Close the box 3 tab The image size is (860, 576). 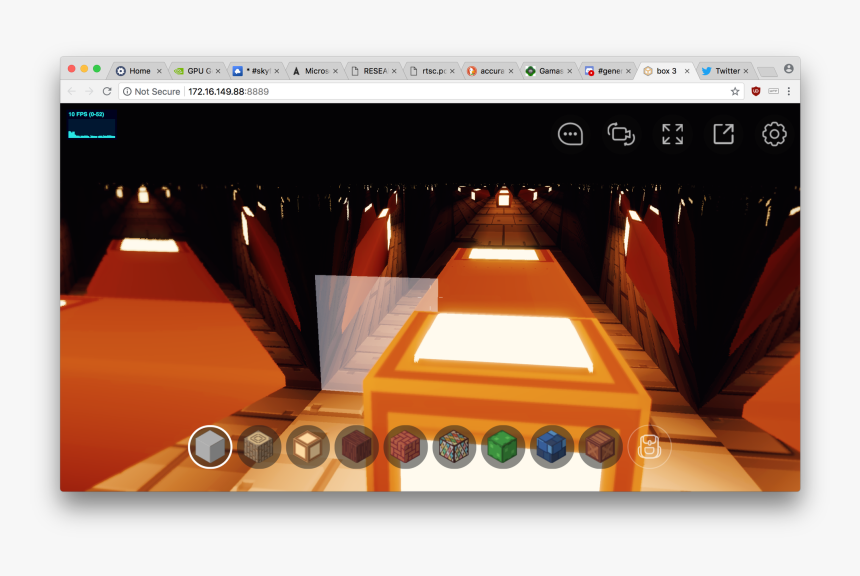(x=687, y=71)
